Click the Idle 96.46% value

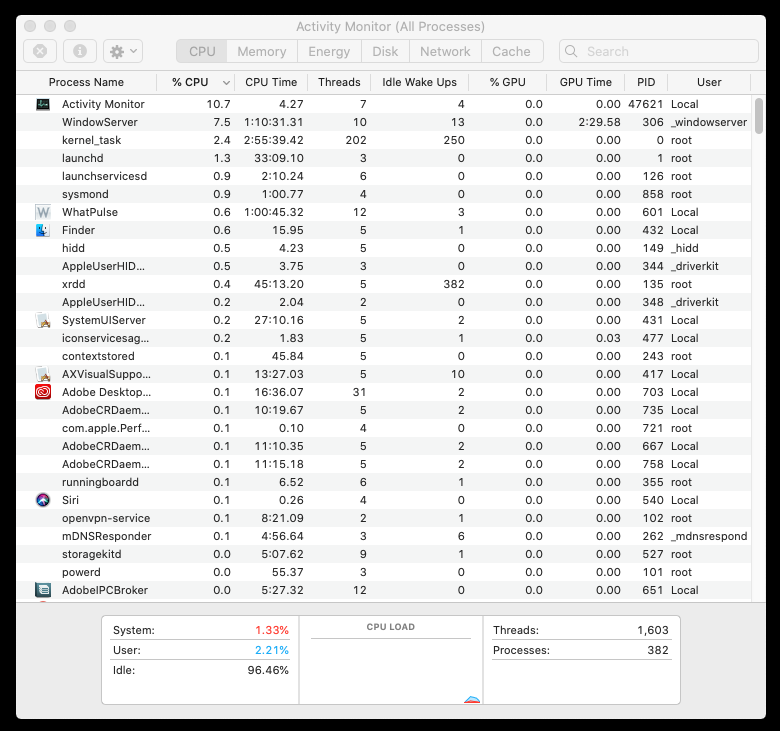(x=268, y=670)
